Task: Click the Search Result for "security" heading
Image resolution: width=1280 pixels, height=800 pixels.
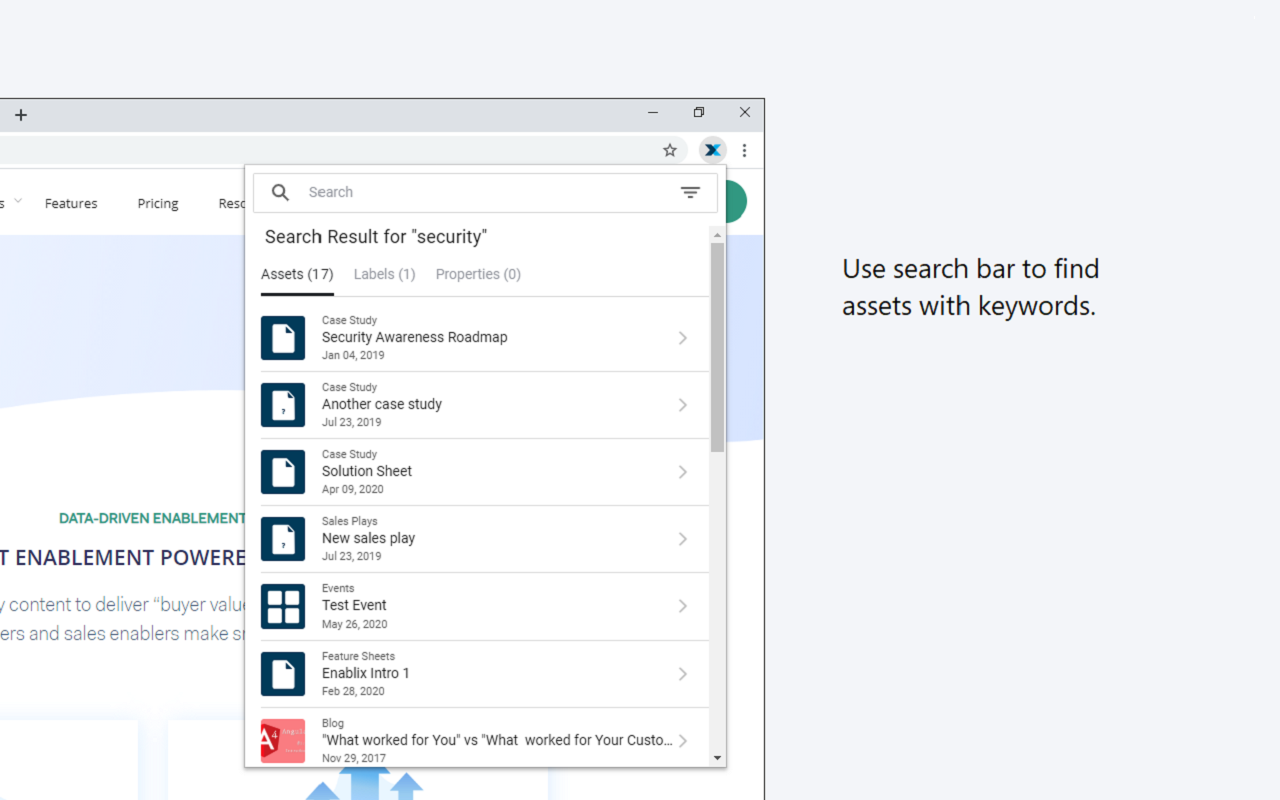Action: [x=376, y=237]
